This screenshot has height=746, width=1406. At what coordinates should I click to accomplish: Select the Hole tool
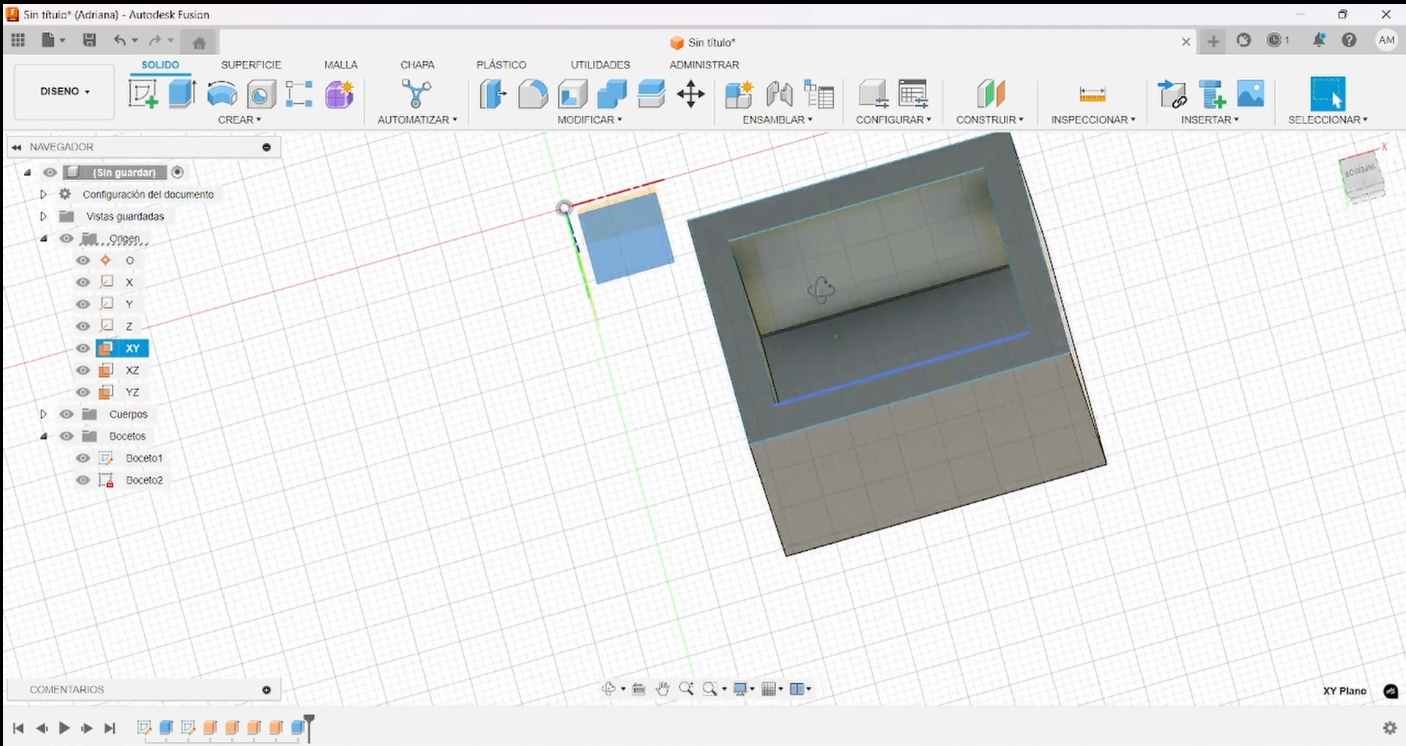tap(261, 94)
